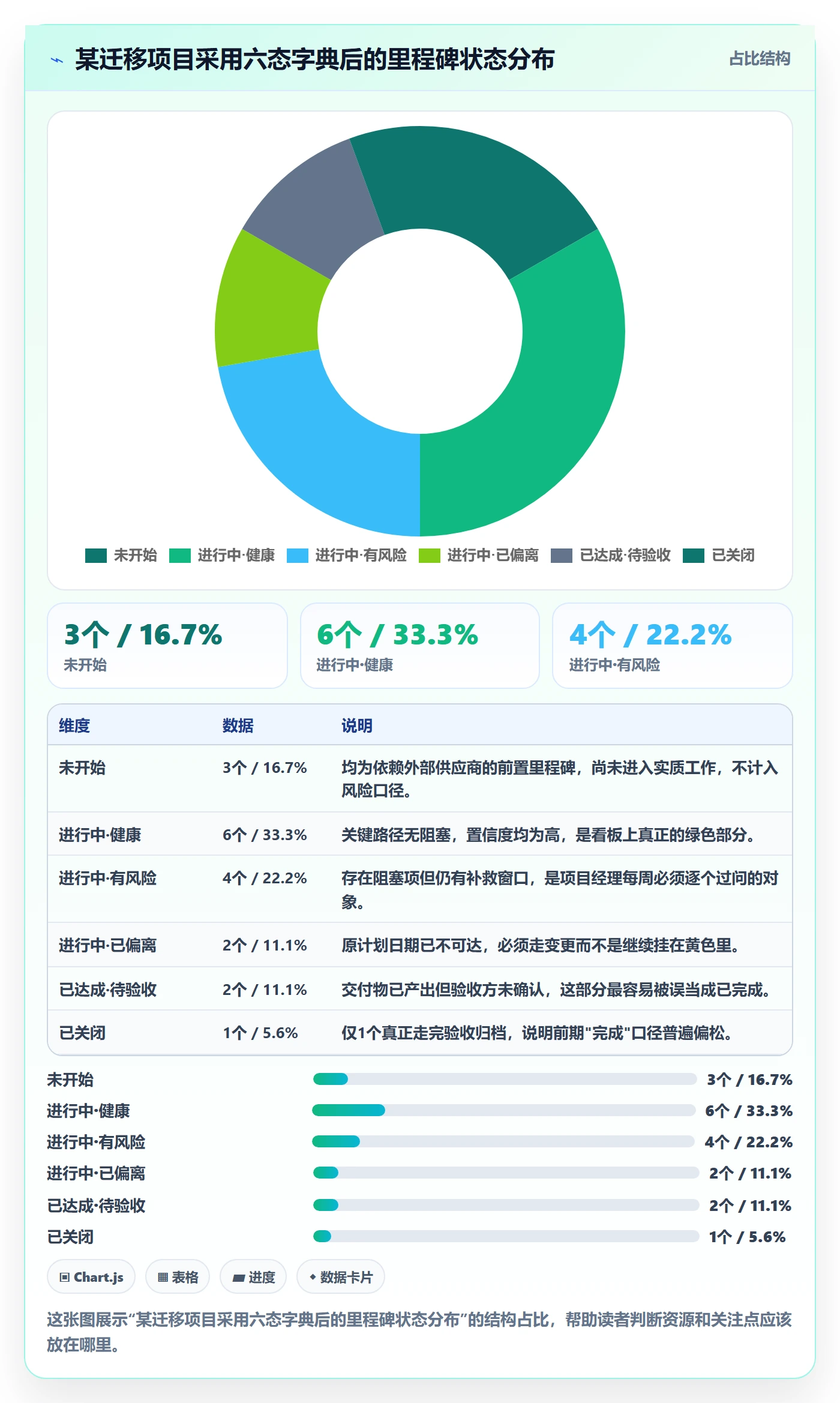
Task: Select table cell 1个 / 5.6%
Action: coord(260,1033)
